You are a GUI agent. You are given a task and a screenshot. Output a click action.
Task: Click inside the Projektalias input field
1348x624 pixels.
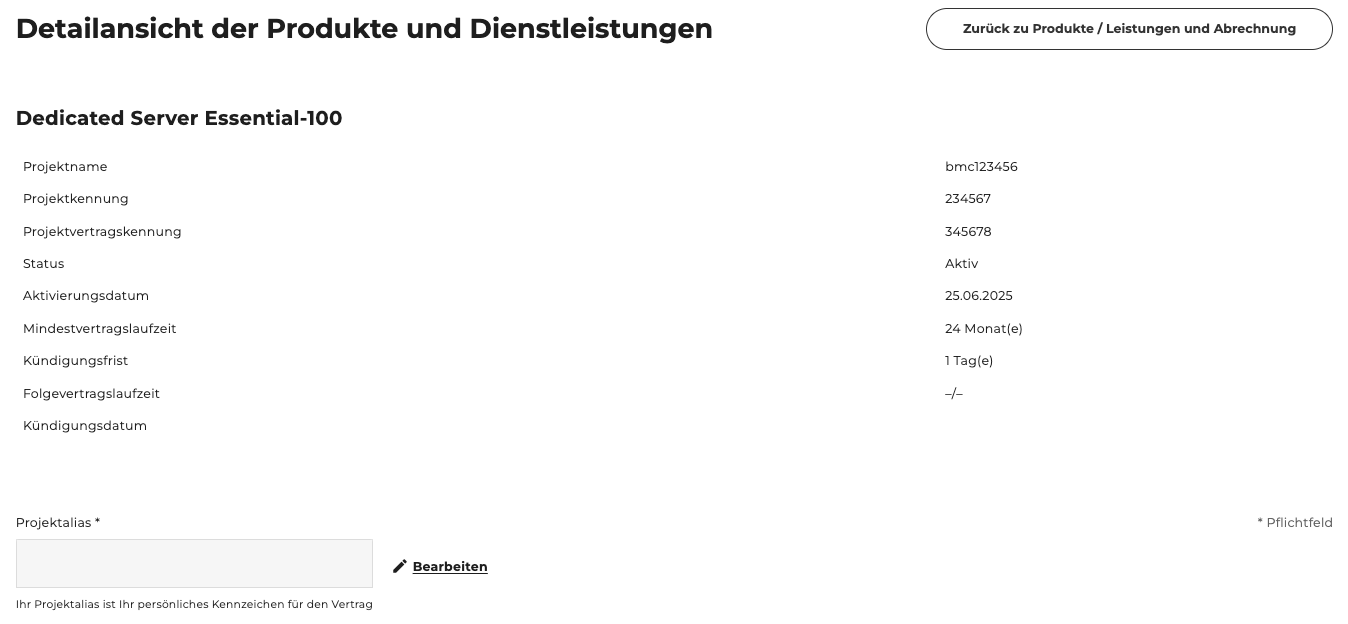(194, 563)
